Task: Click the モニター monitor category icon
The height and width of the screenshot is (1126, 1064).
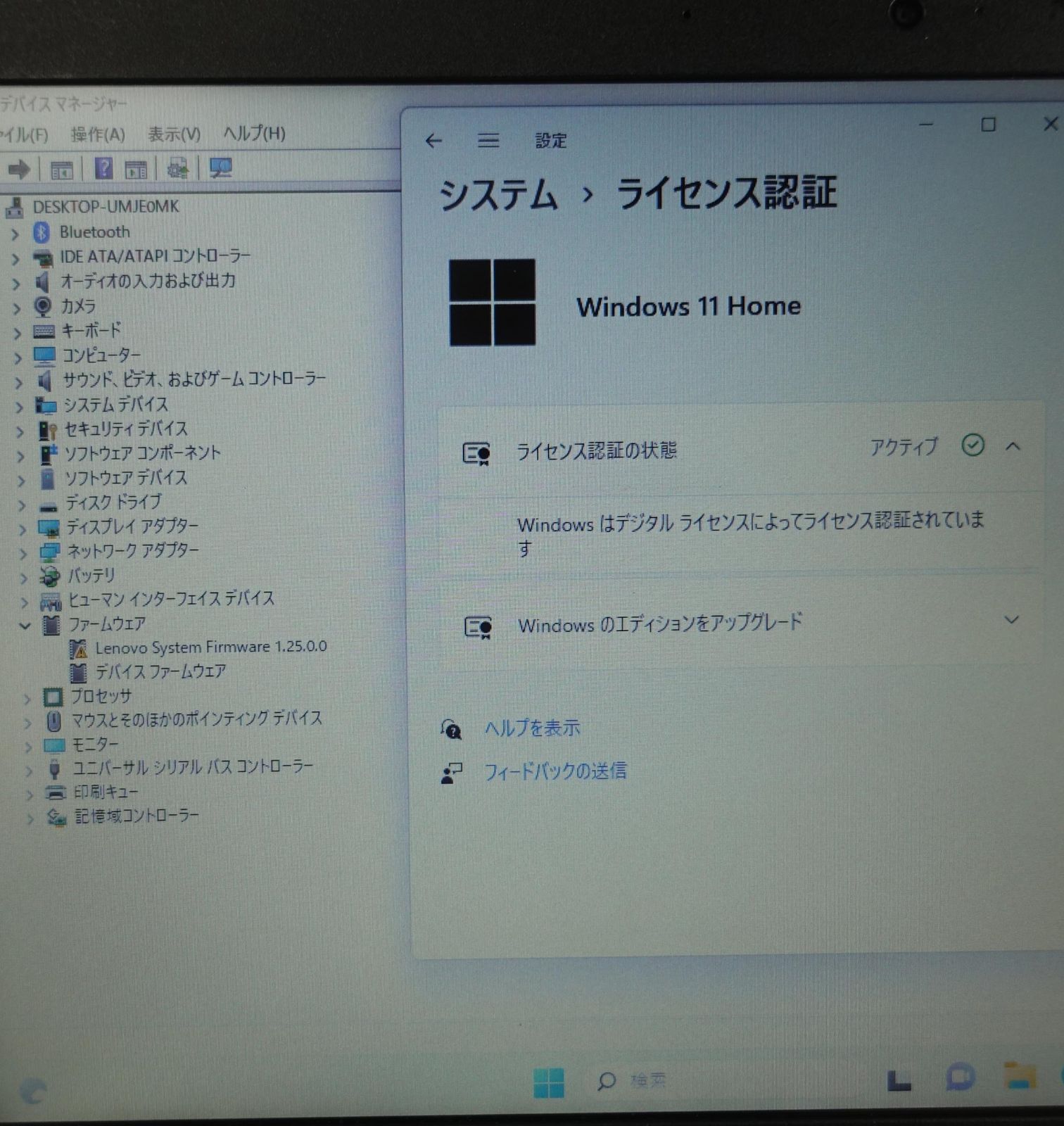Action: point(54,745)
